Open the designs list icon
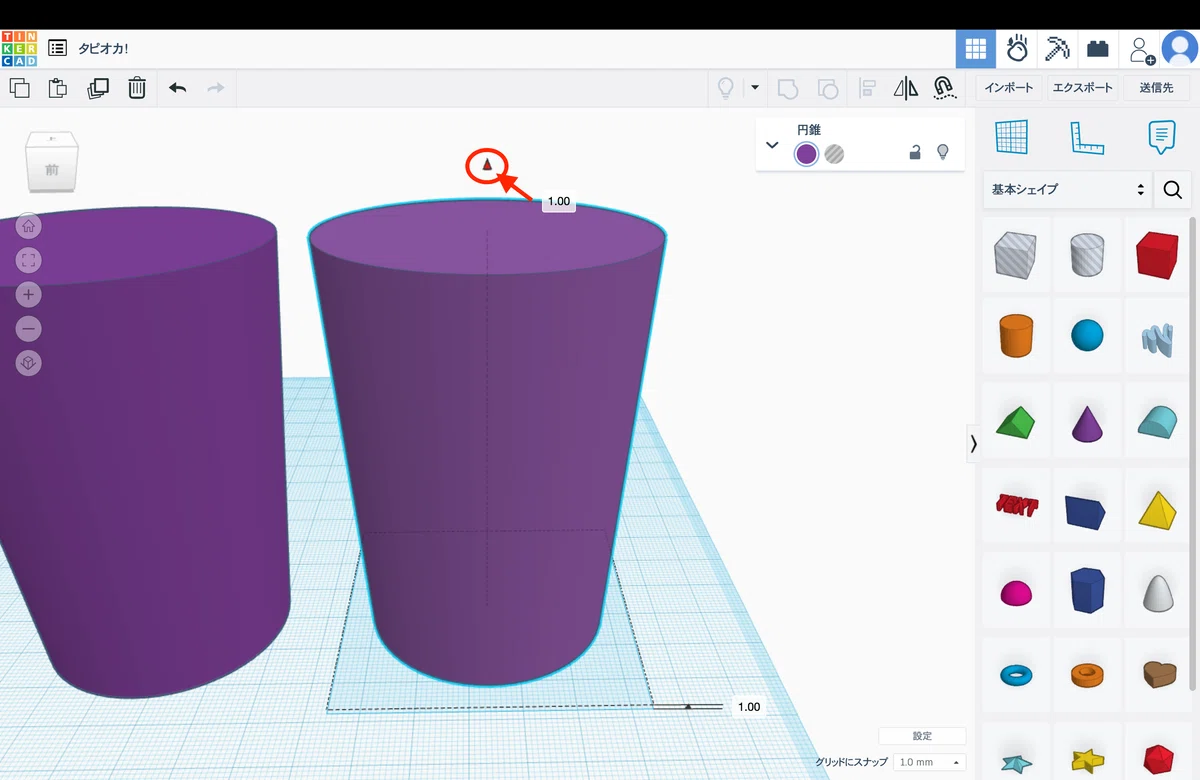 tap(58, 48)
